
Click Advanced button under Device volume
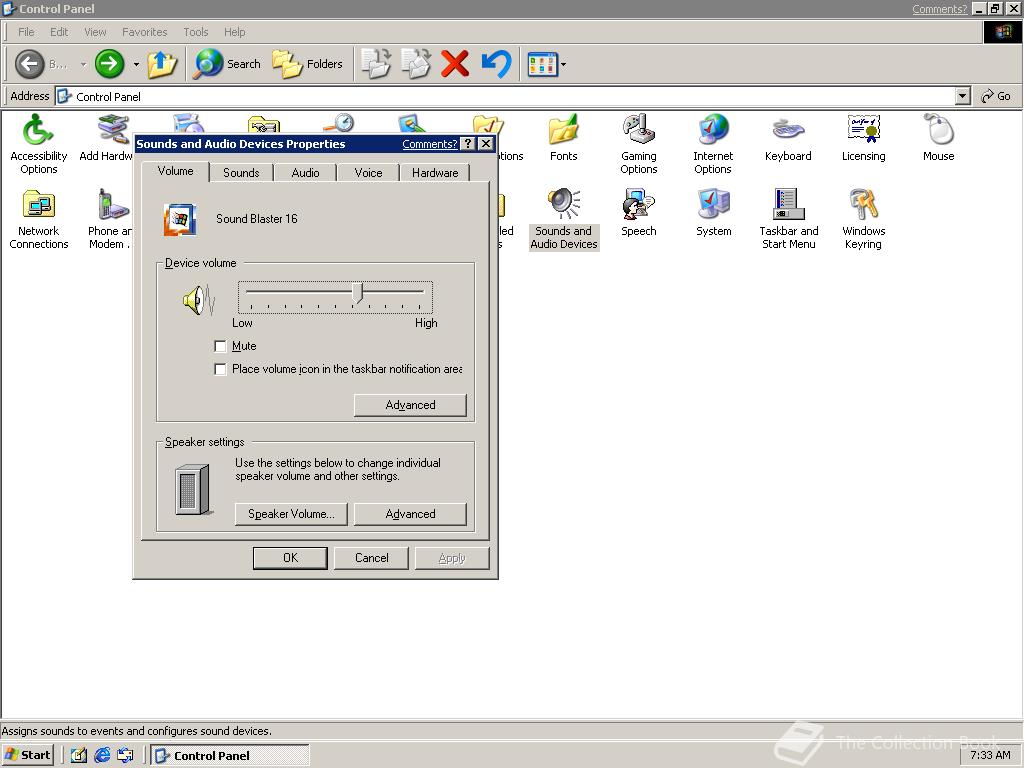410,405
